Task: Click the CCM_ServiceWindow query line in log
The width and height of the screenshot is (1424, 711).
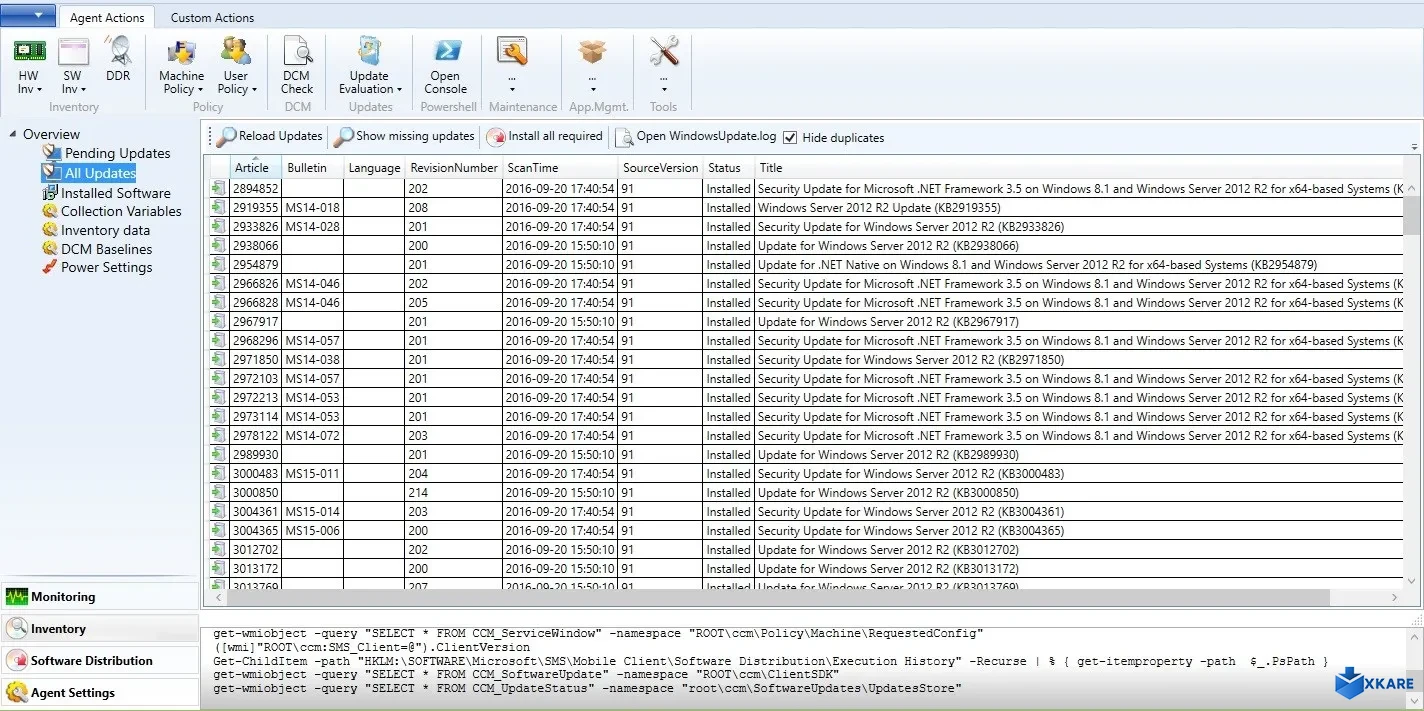Action: (598, 634)
